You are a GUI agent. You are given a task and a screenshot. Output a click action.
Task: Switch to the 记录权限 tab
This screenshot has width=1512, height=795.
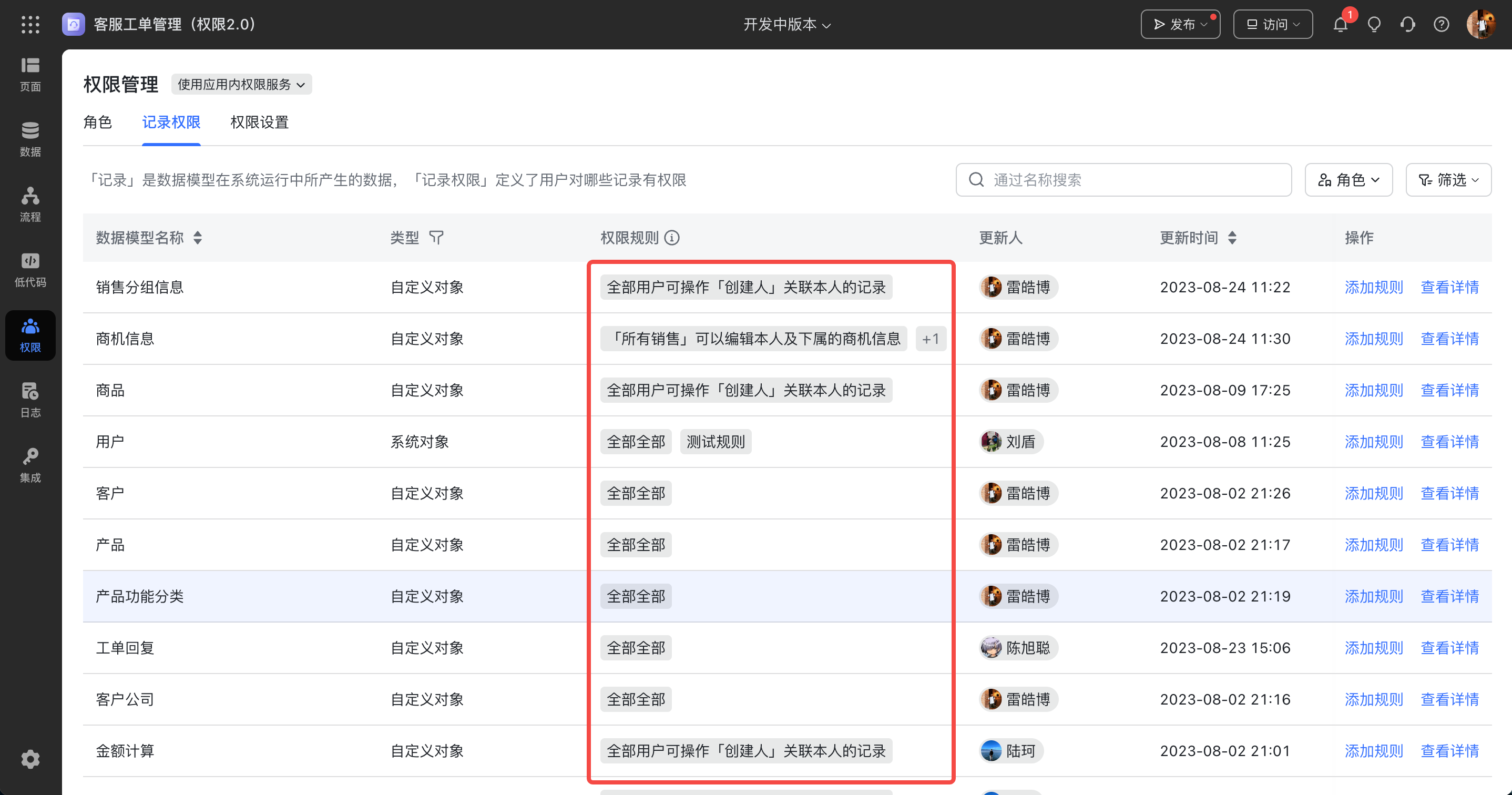(x=171, y=122)
